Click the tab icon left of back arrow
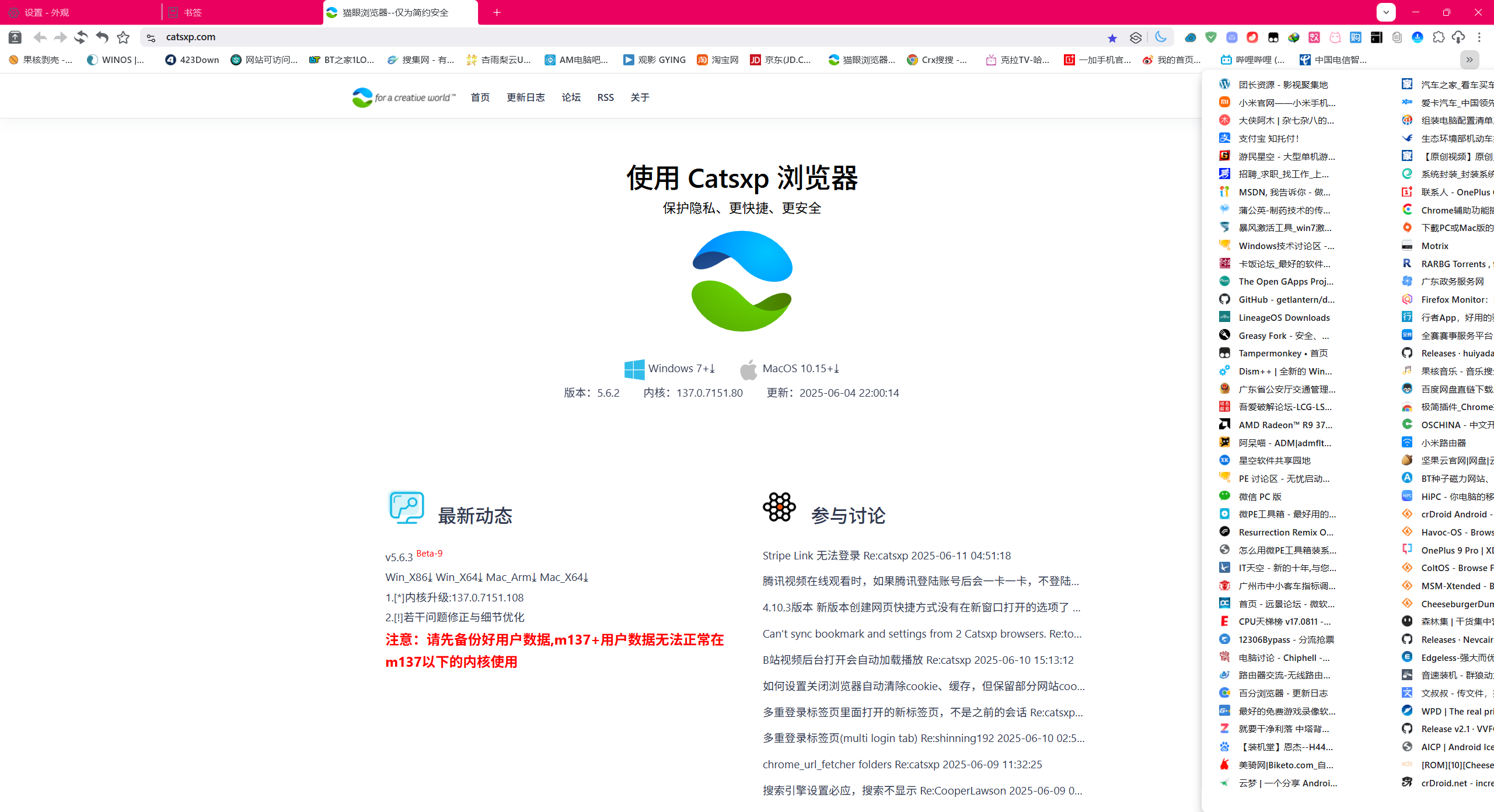The width and height of the screenshot is (1494, 812). pos(15,37)
